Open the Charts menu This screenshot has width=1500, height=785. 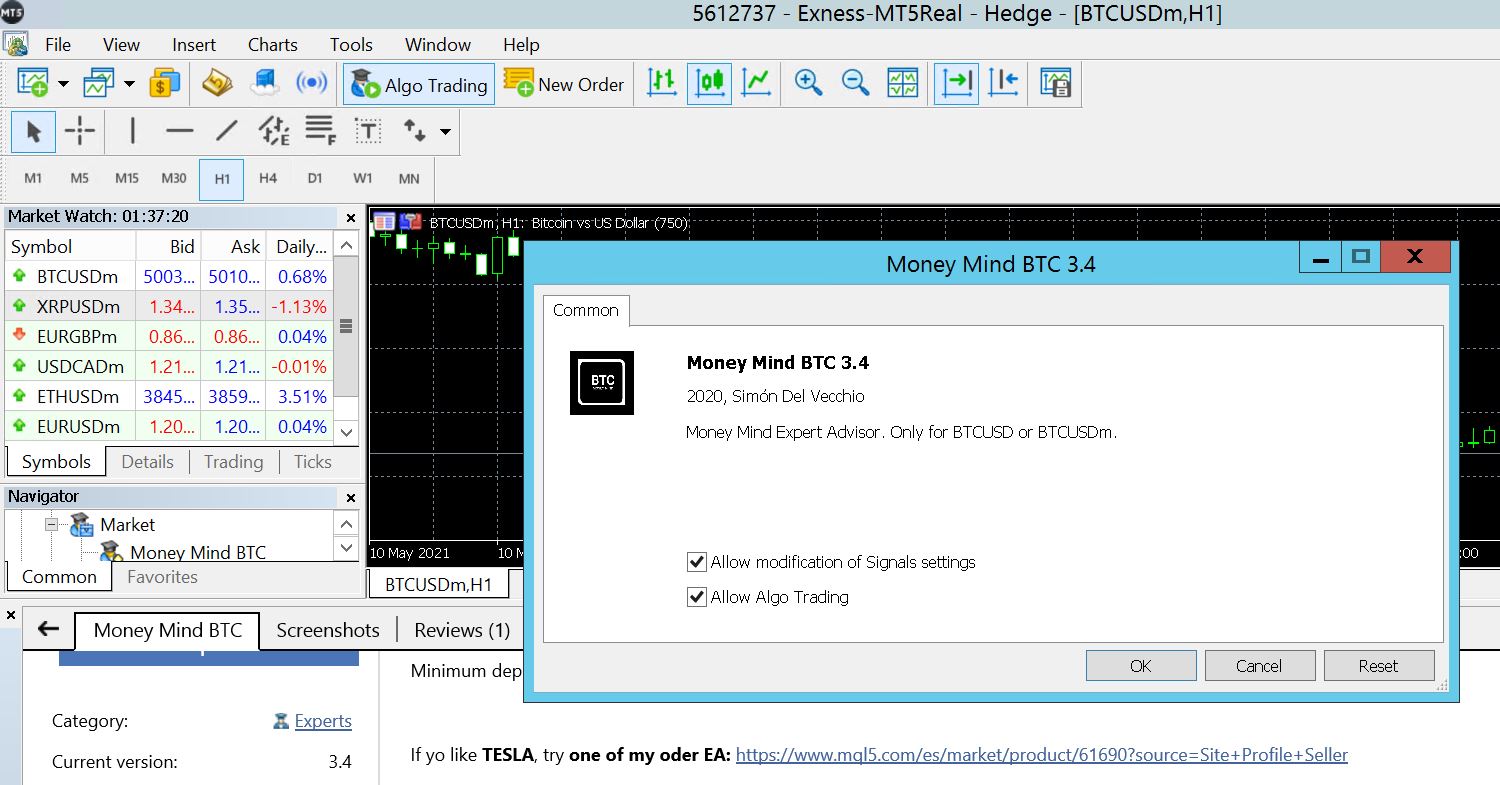tap(273, 44)
